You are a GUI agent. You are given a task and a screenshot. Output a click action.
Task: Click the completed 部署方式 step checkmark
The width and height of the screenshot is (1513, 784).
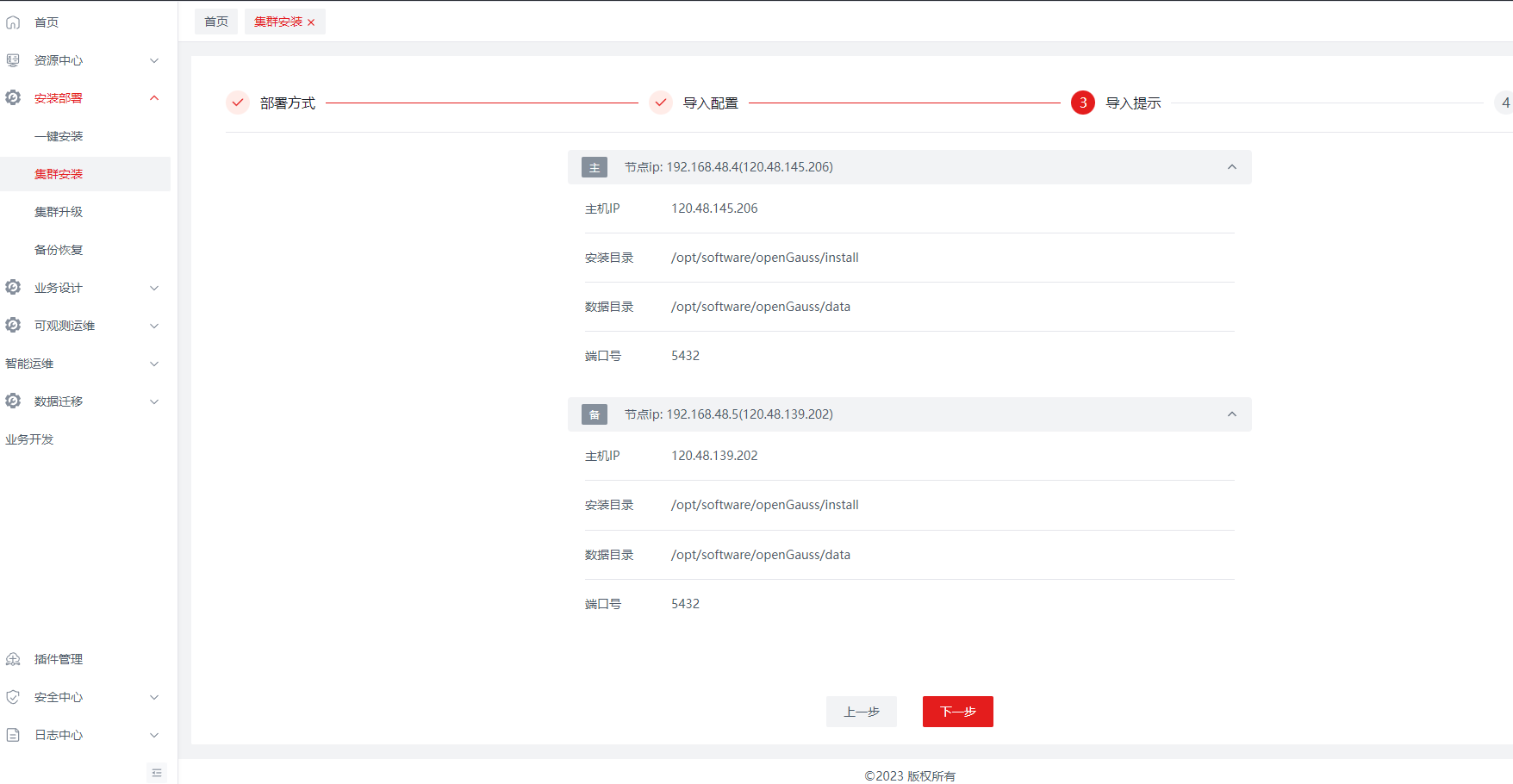238,103
